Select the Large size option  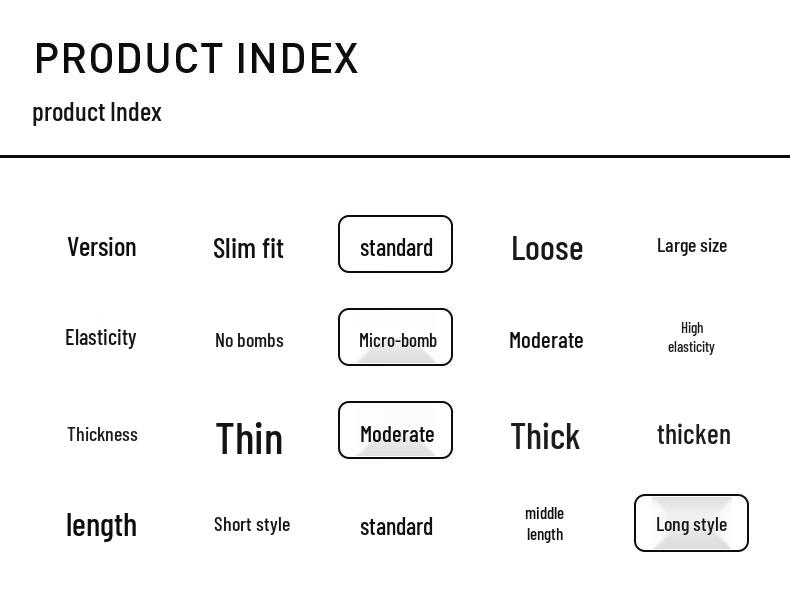(x=691, y=246)
